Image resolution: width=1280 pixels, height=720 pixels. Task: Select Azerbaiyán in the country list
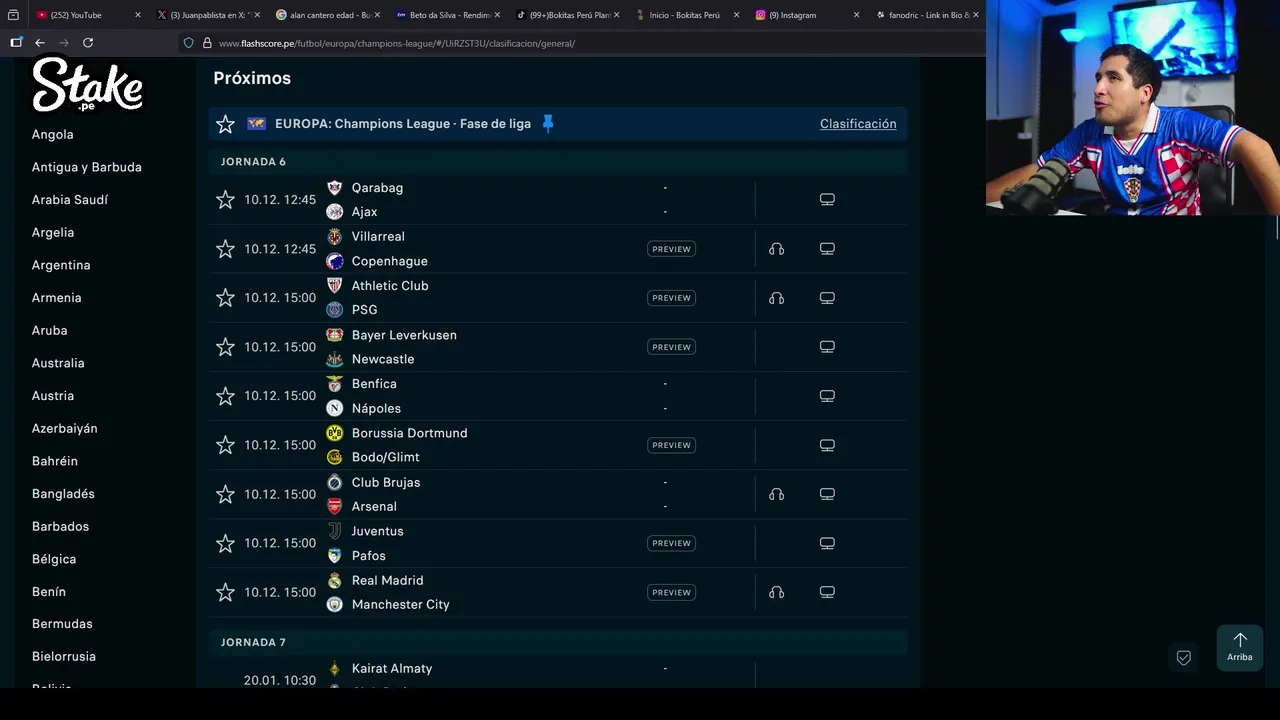(64, 428)
